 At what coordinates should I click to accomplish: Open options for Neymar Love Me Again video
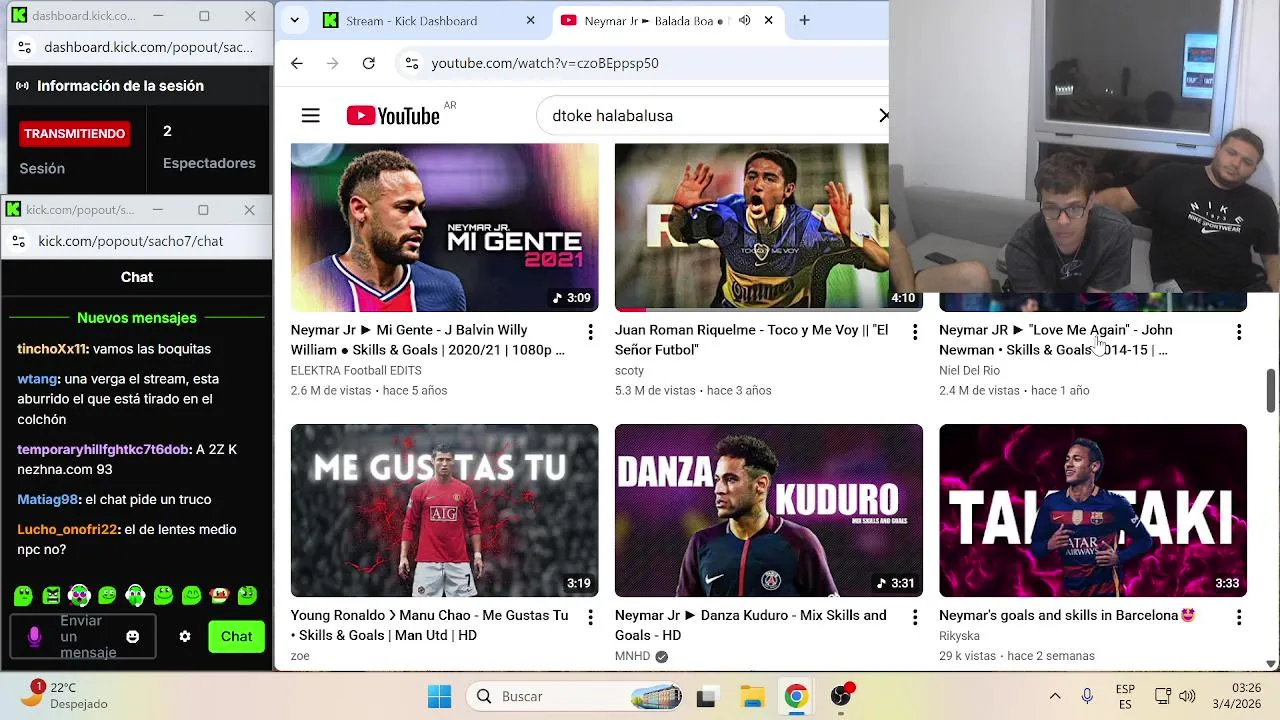pyautogui.click(x=1238, y=332)
